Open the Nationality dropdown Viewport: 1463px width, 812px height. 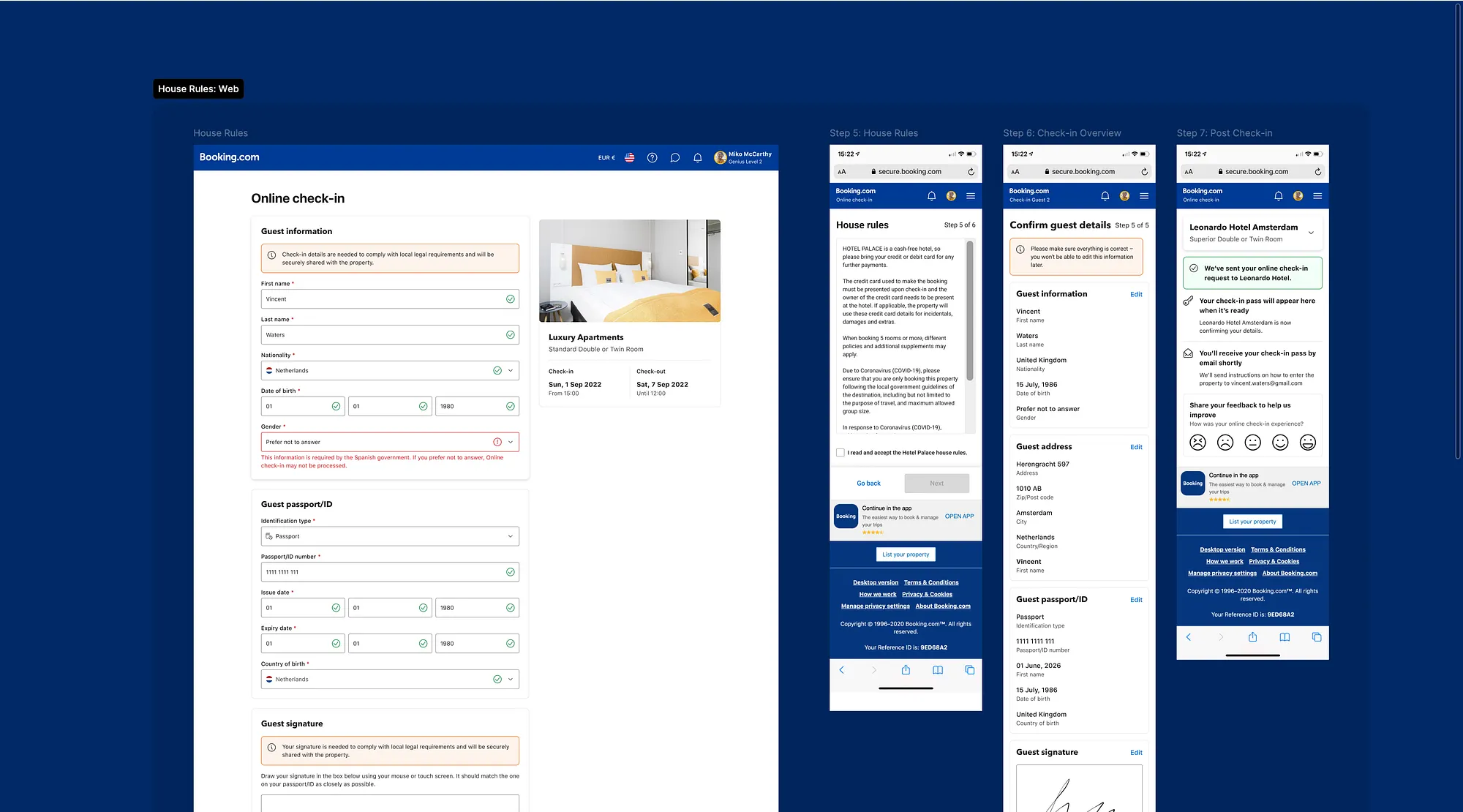(x=390, y=370)
